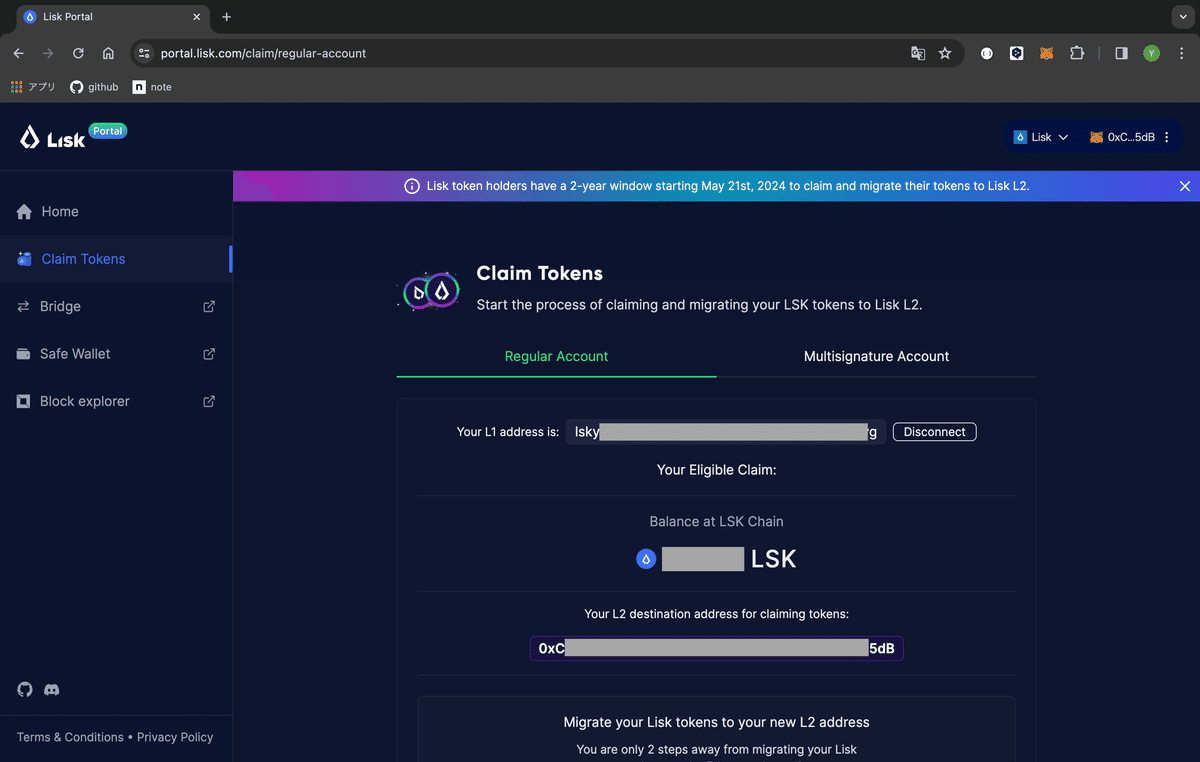
Task: Open the Home sidebar item
Action: (x=116, y=211)
